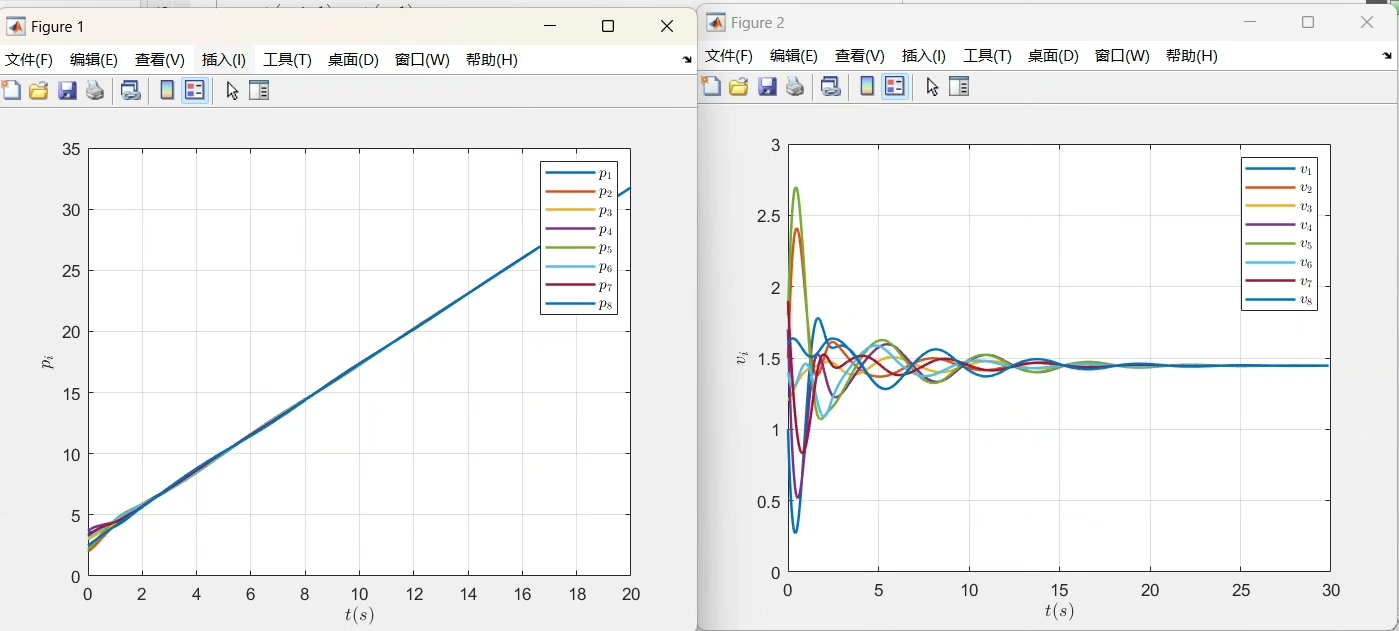Click p1 legend entry in Figure 1
Image resolution: width=1399 pixels, height=631 pixels.
tap(580, 173)
